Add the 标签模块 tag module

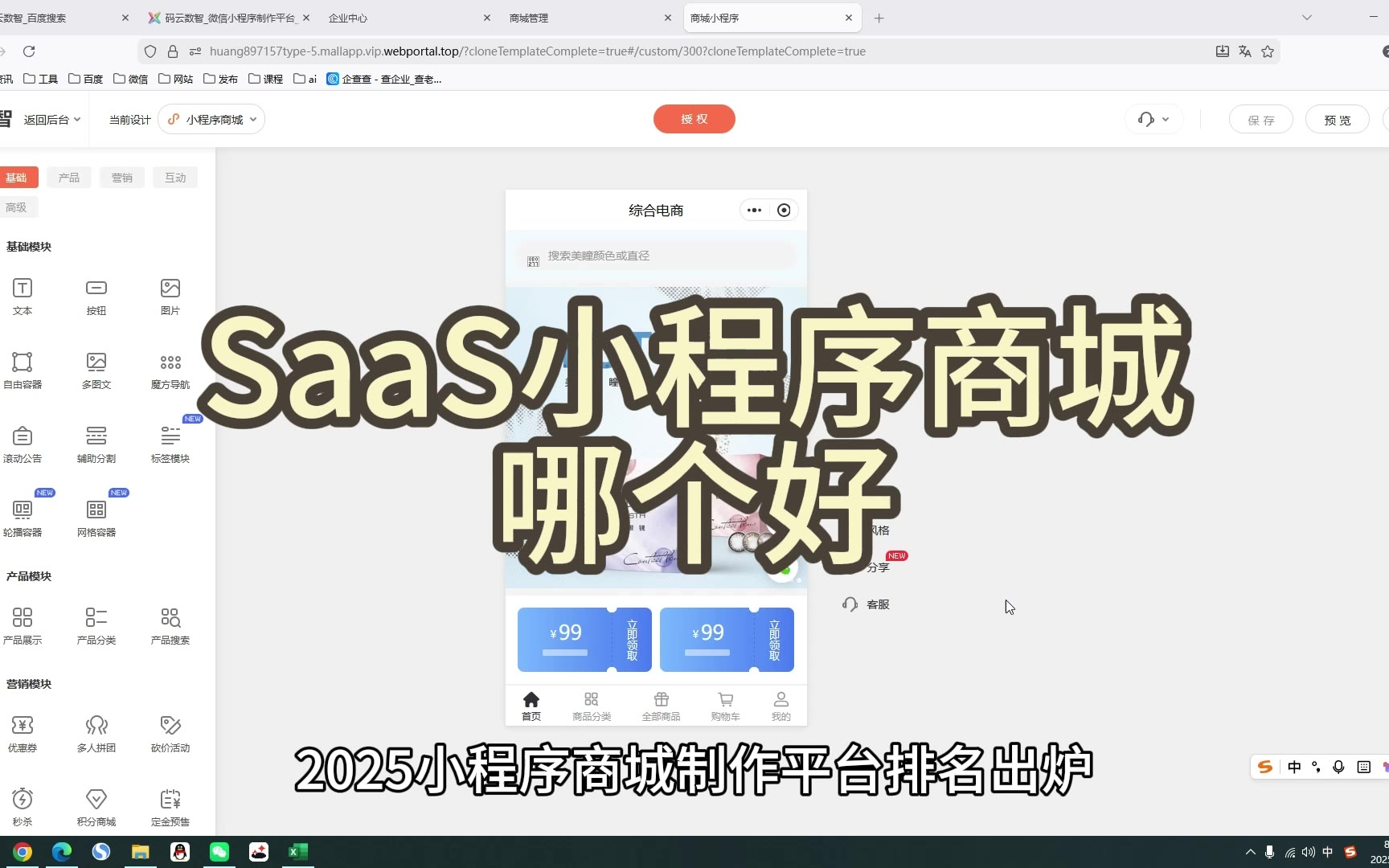(170, 444)
